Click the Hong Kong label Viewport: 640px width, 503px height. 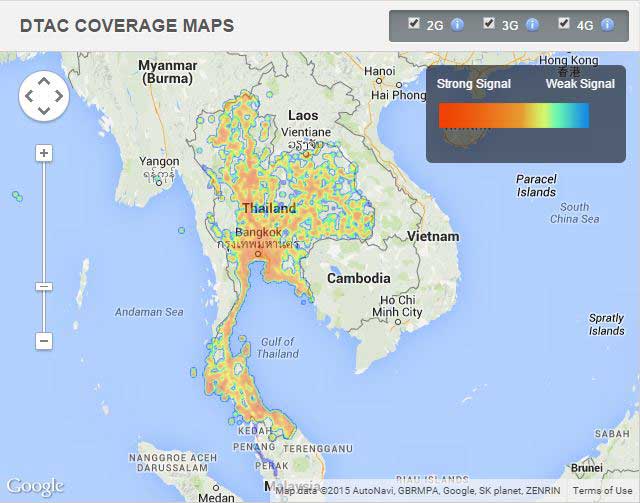[x=569, y=60]
